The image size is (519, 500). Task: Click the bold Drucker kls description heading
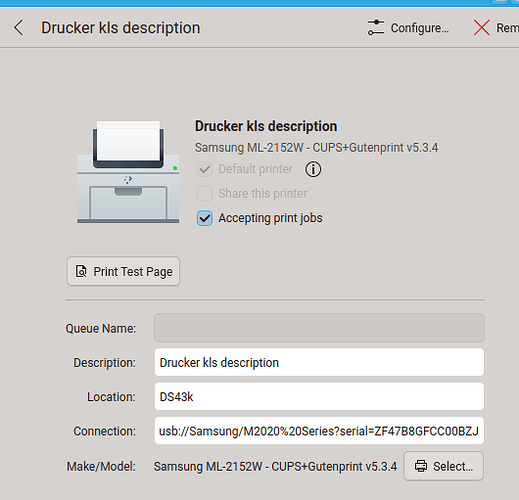[x=266, y=126]
